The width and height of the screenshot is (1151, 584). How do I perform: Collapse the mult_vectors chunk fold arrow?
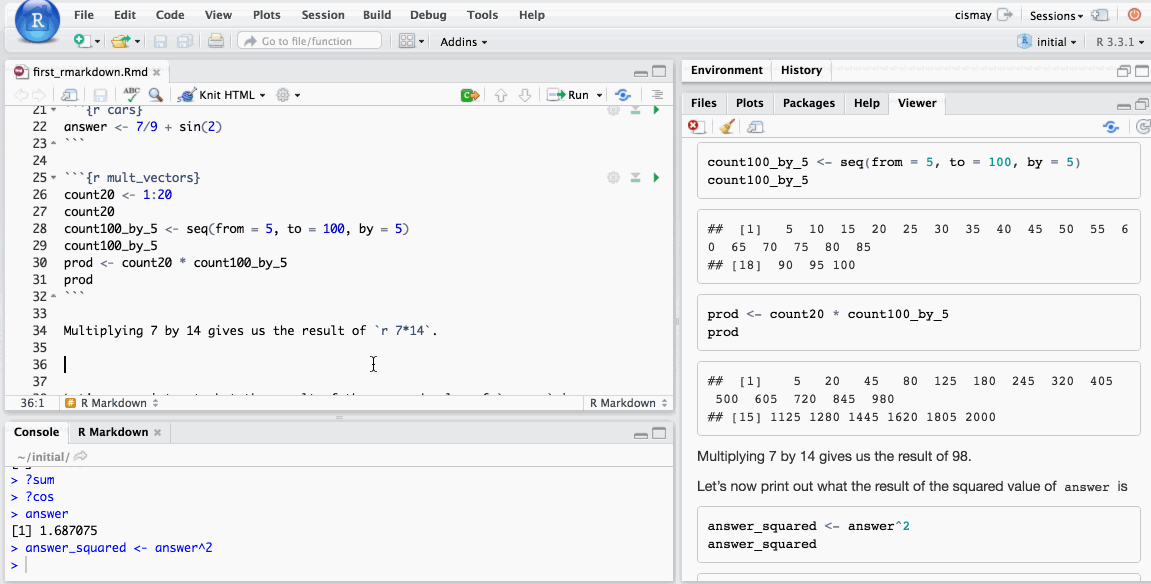coord(54,178)
